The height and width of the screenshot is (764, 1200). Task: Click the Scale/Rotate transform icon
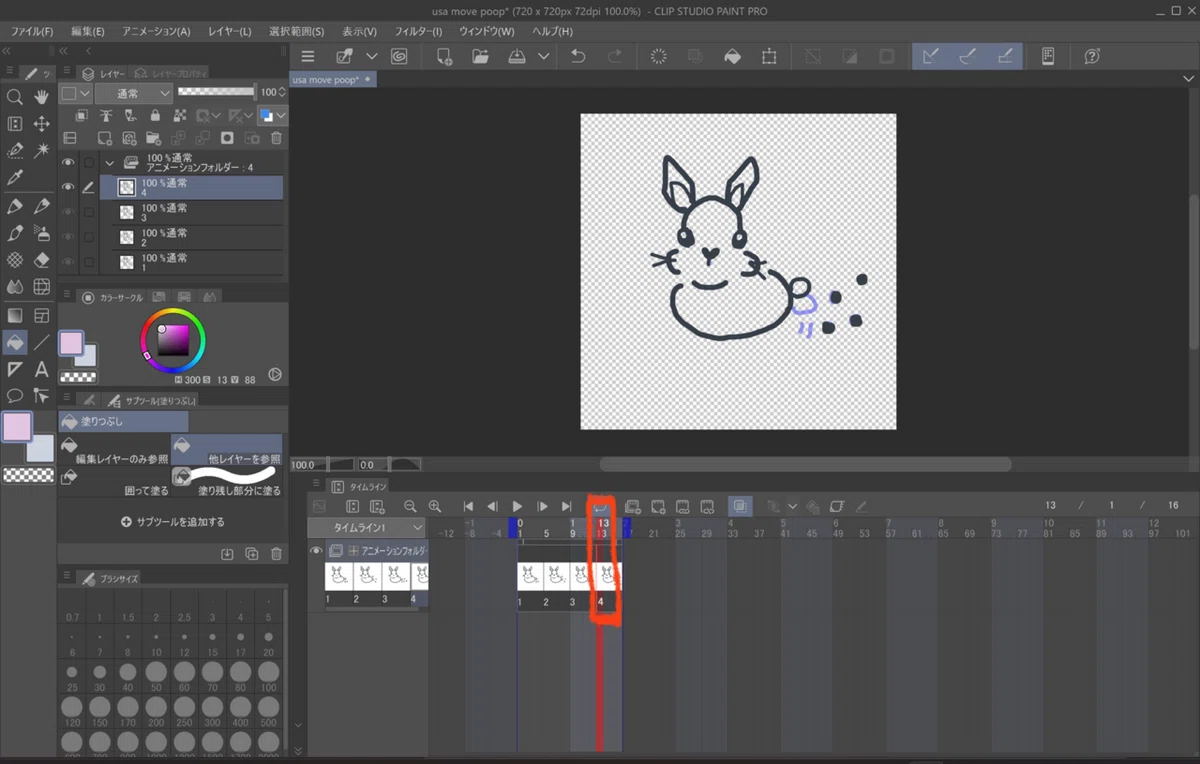point(769,57)
